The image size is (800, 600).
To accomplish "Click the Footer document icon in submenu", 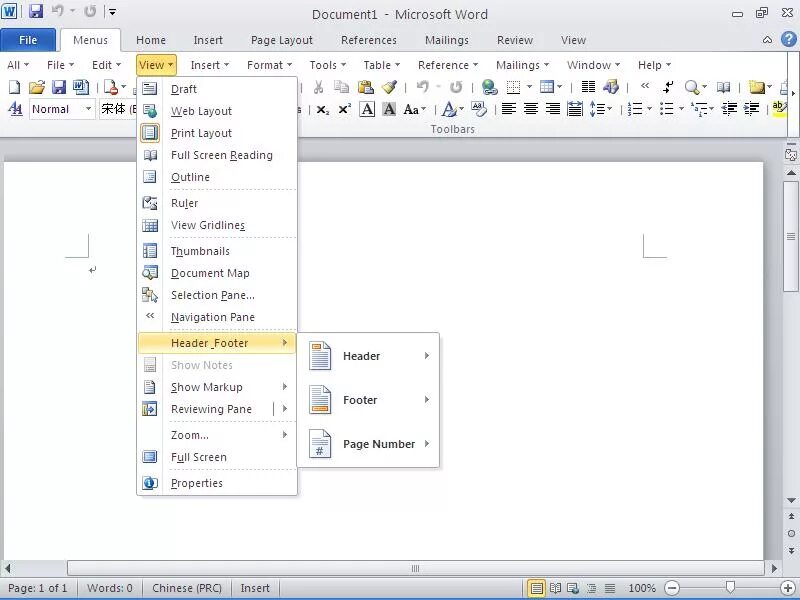I will pyautogui.click(x=320, y=399).
